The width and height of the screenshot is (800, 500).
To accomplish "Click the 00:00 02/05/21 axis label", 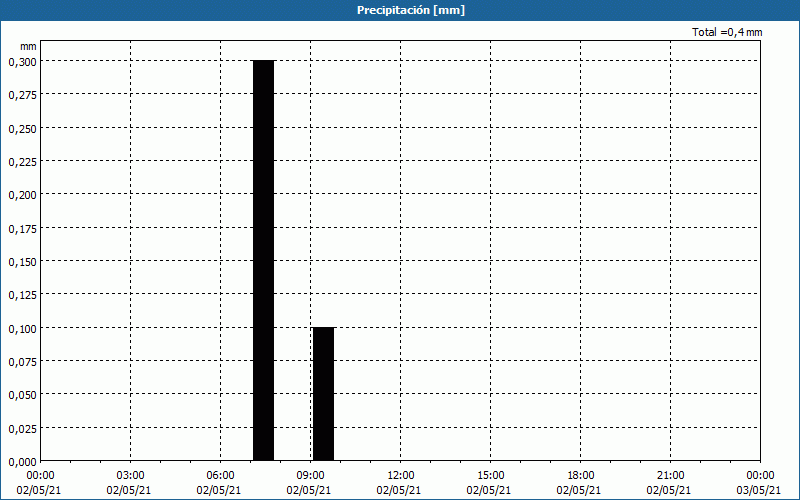I will click(39, 483).
